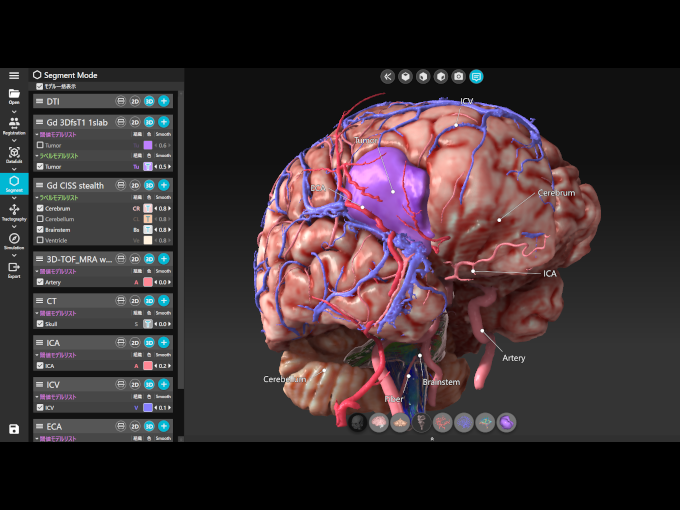Click the Export icon in sidebar

tap(14, 267)
